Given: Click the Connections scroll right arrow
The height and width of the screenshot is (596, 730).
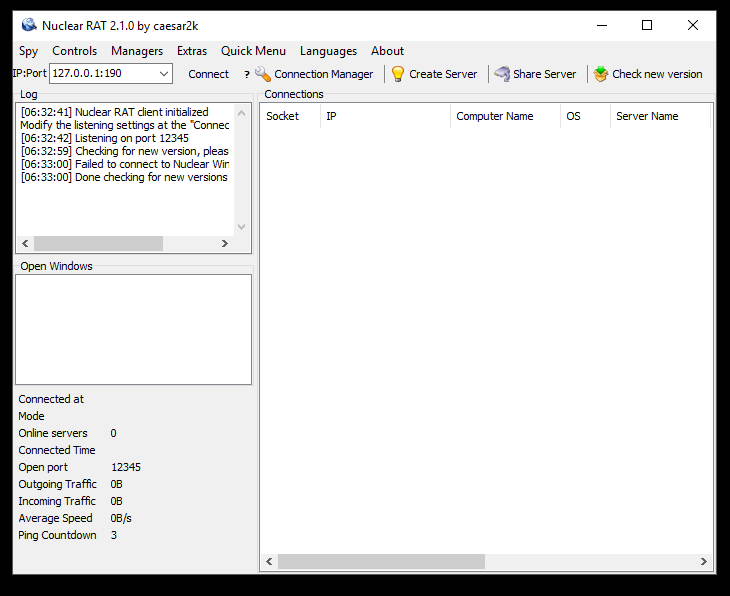Looking at the screenshot, I should coord(703,562).
